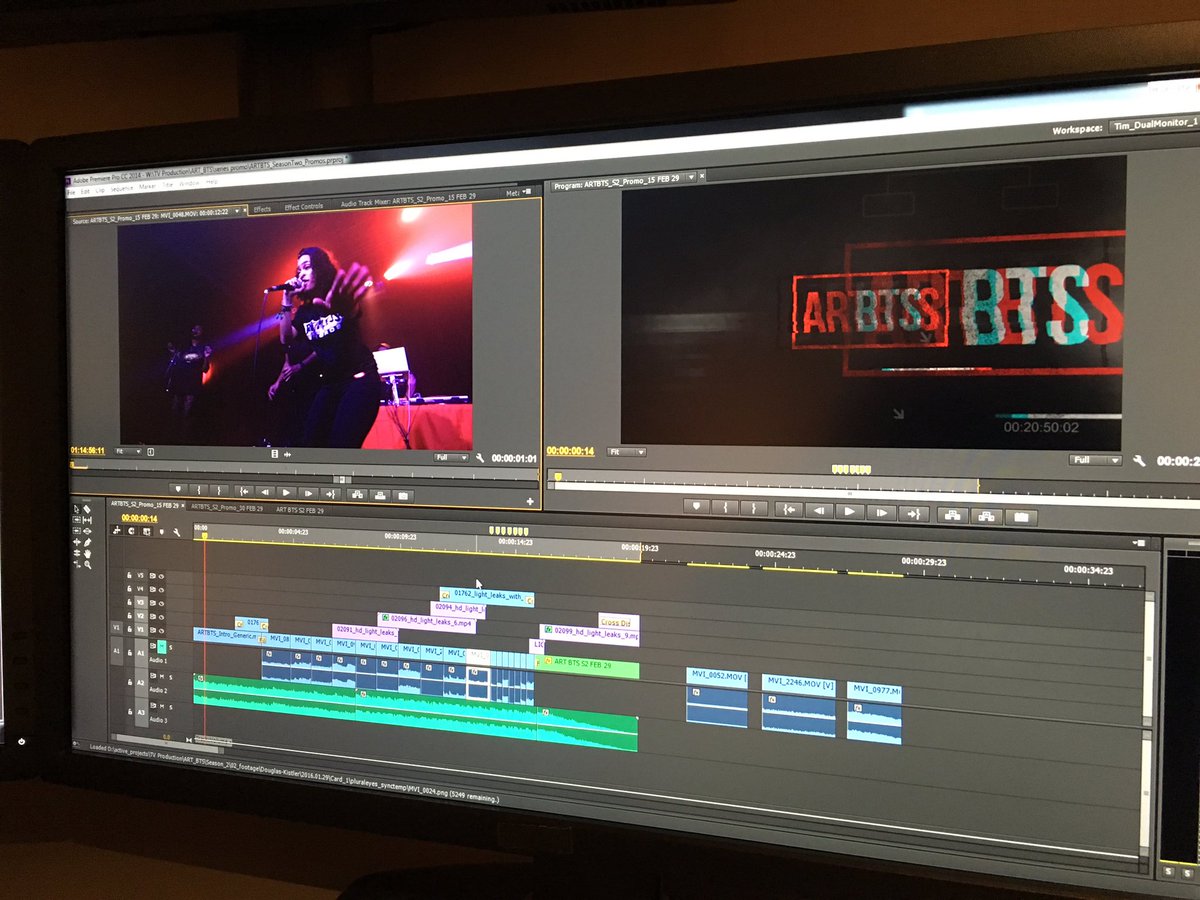Switch to ARTBTS_S2_Promo_30 FEB 29 timeline tab
This screenshot has width=1200, height=900.
tap(227, 508)
